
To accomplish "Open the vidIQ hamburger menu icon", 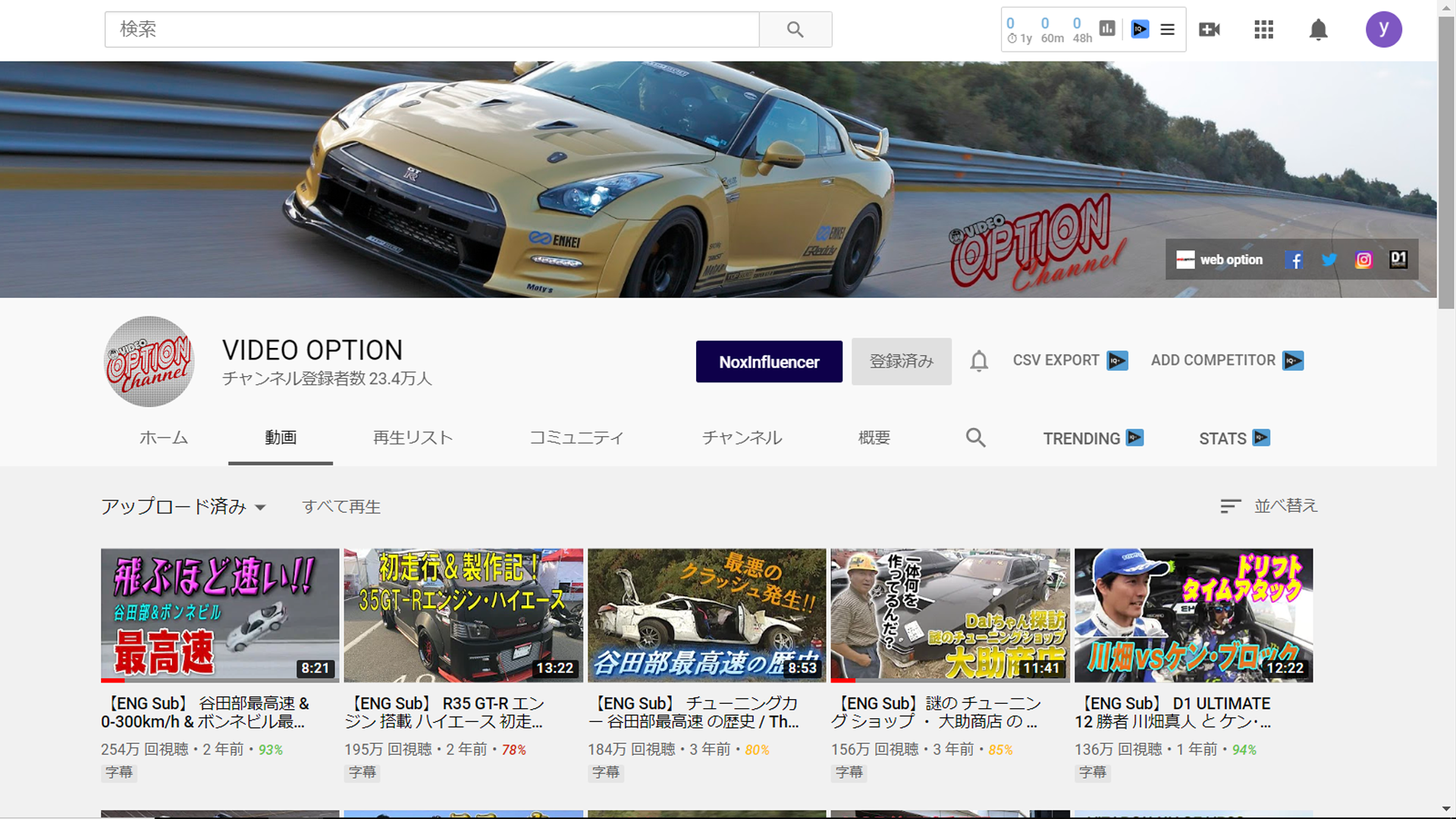I will click(x=1168, y=30).
